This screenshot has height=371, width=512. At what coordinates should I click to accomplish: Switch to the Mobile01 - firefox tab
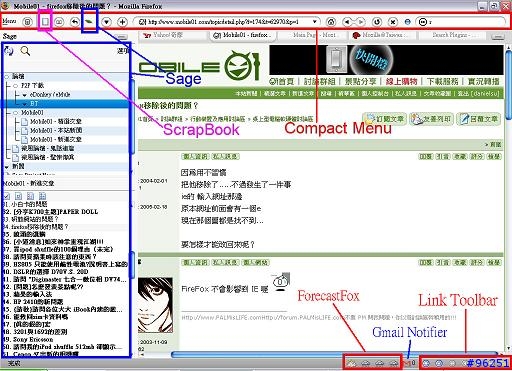tap(242, 35)
